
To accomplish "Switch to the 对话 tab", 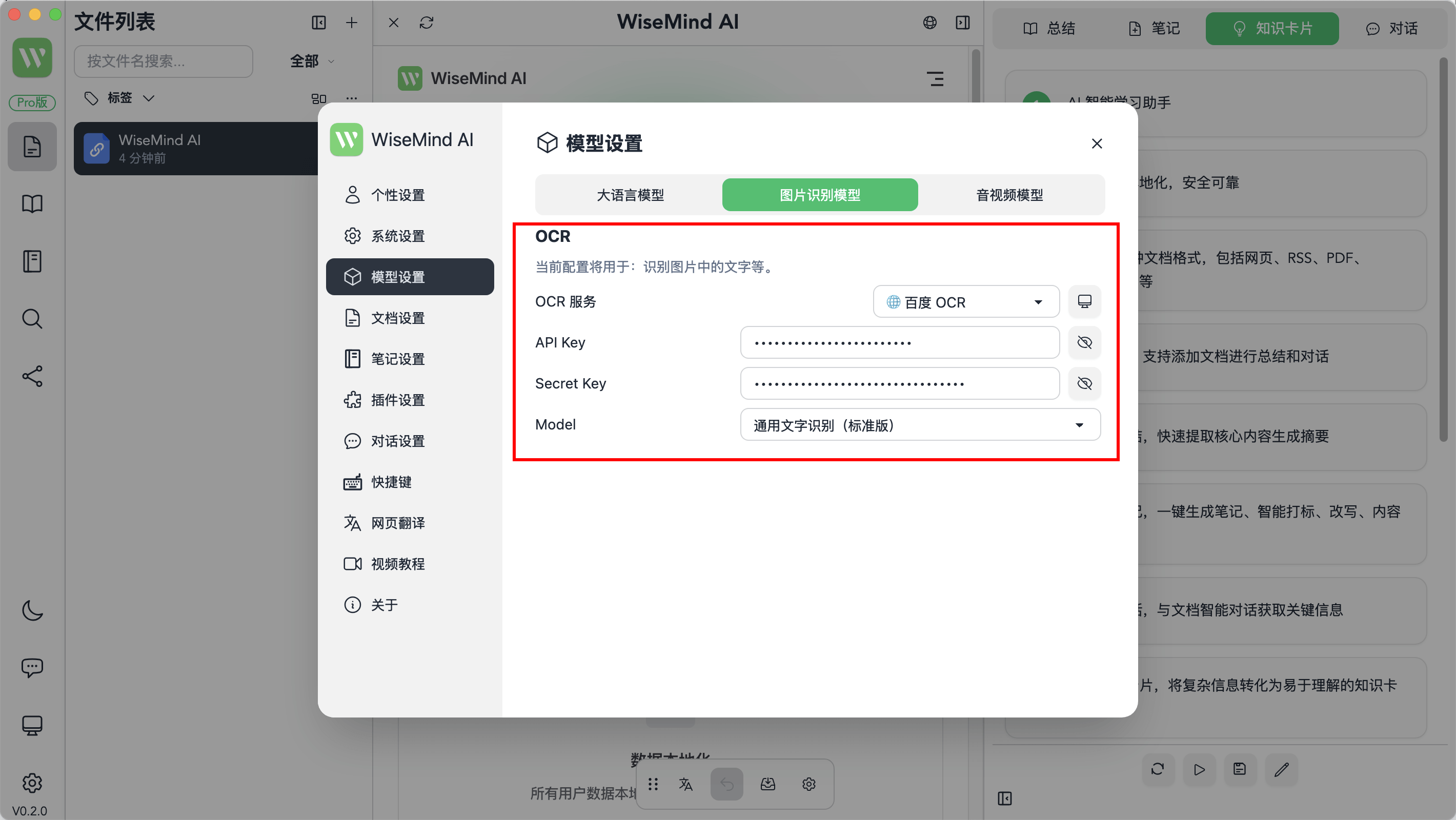I will (1392, 28).
